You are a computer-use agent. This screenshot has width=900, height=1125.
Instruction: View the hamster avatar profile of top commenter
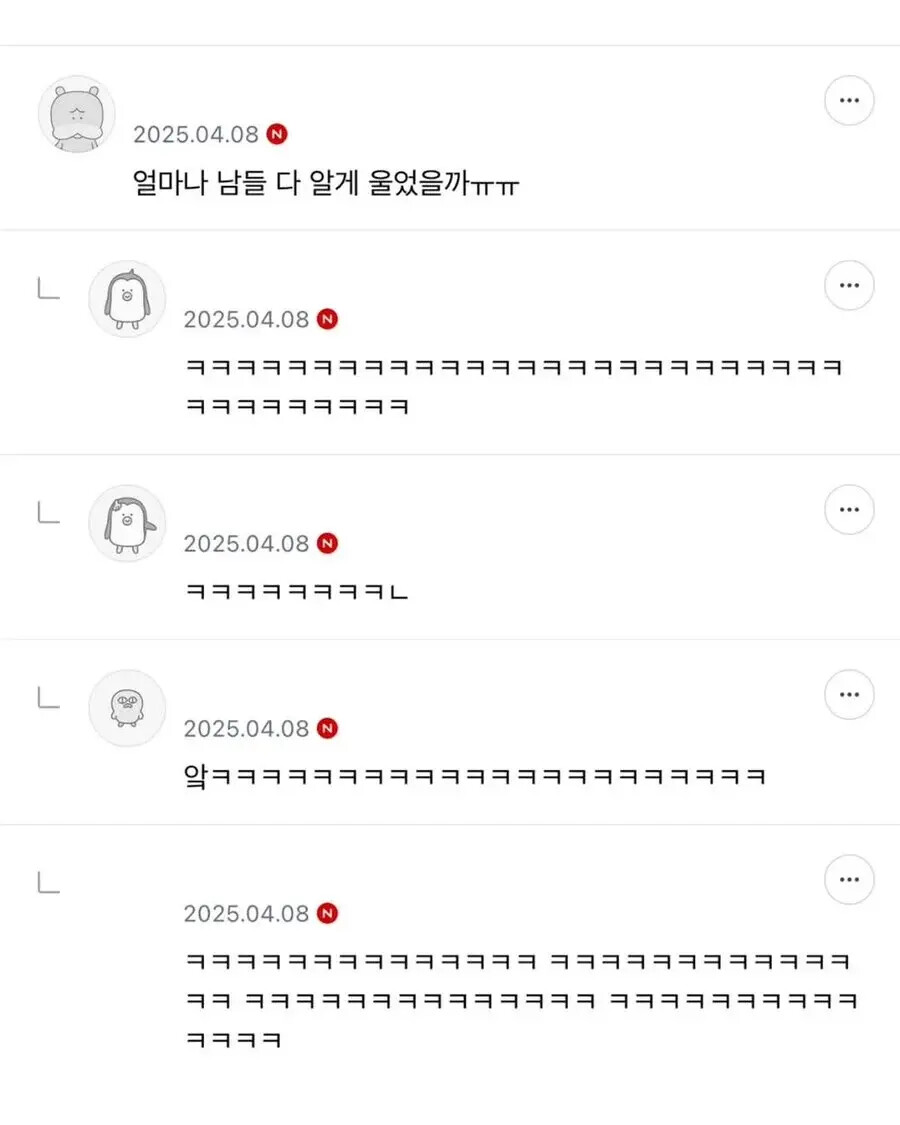(77, 114)
